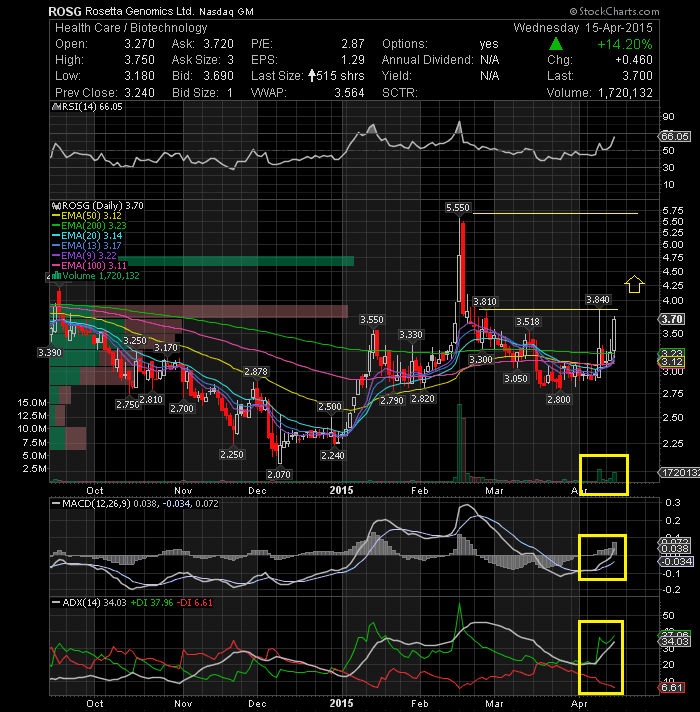The width and height of the screenshot is (700, 712).
Task: Click the 3.810 price label
Action: [x=485, y=302]
